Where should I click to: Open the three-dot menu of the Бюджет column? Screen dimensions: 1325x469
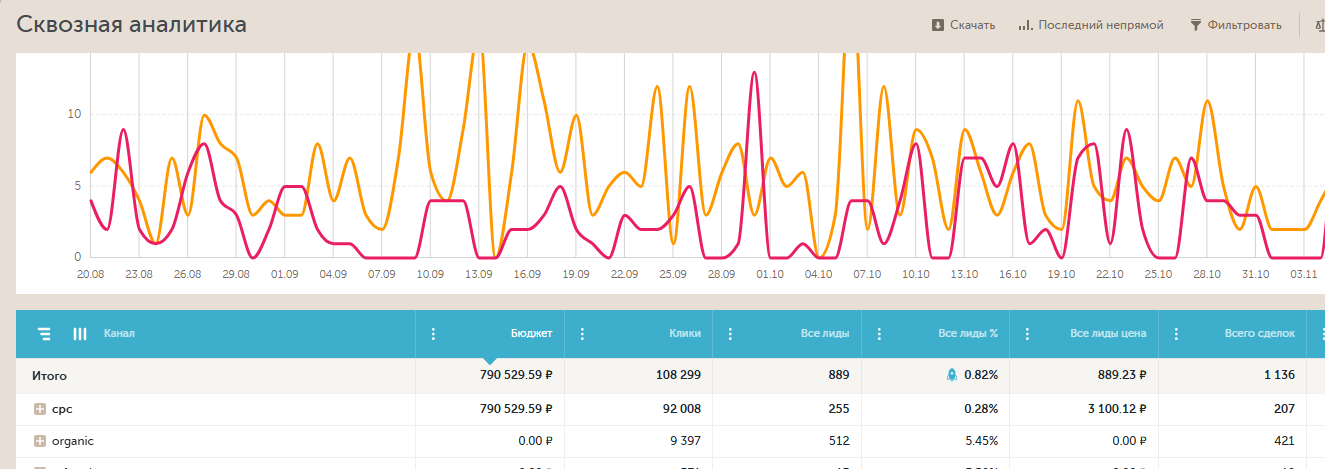(433, 334)
